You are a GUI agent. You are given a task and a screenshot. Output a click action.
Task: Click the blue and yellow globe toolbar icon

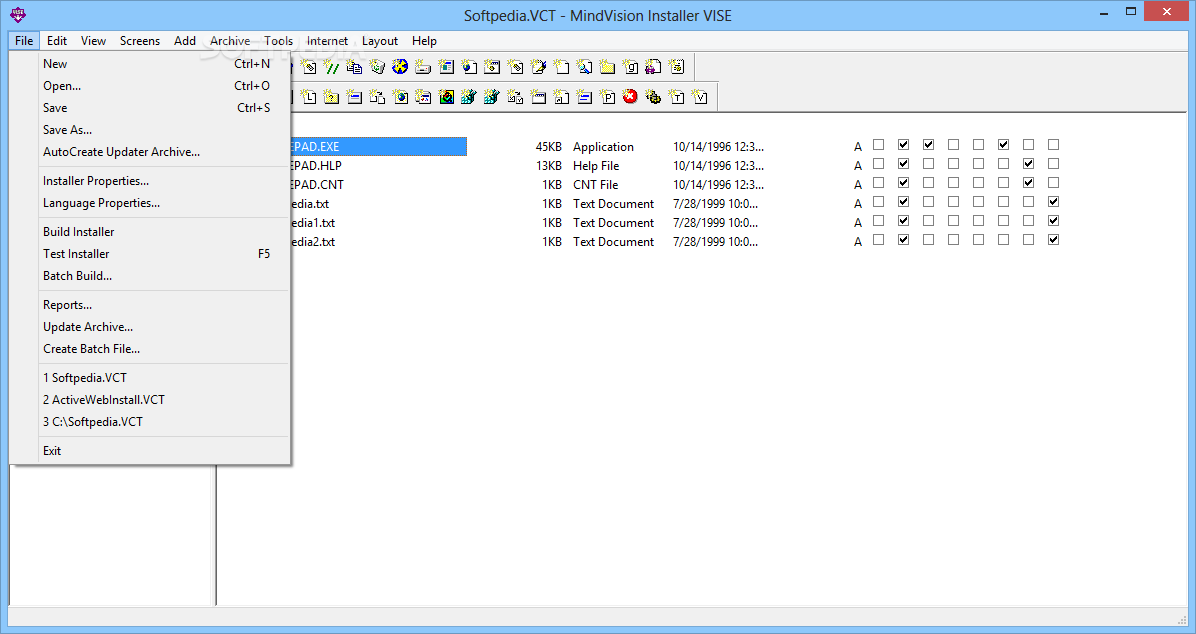(400, 67)
